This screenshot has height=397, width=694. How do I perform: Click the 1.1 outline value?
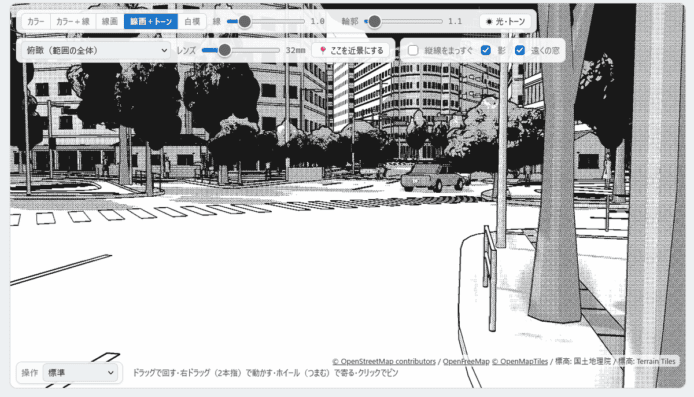tap(455, 21)
